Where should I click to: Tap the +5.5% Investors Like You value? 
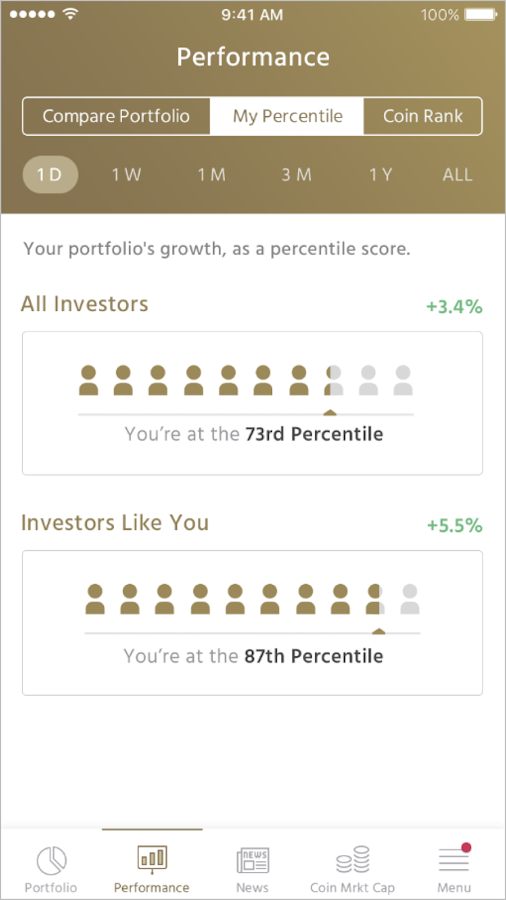click(x=454, y=525)
